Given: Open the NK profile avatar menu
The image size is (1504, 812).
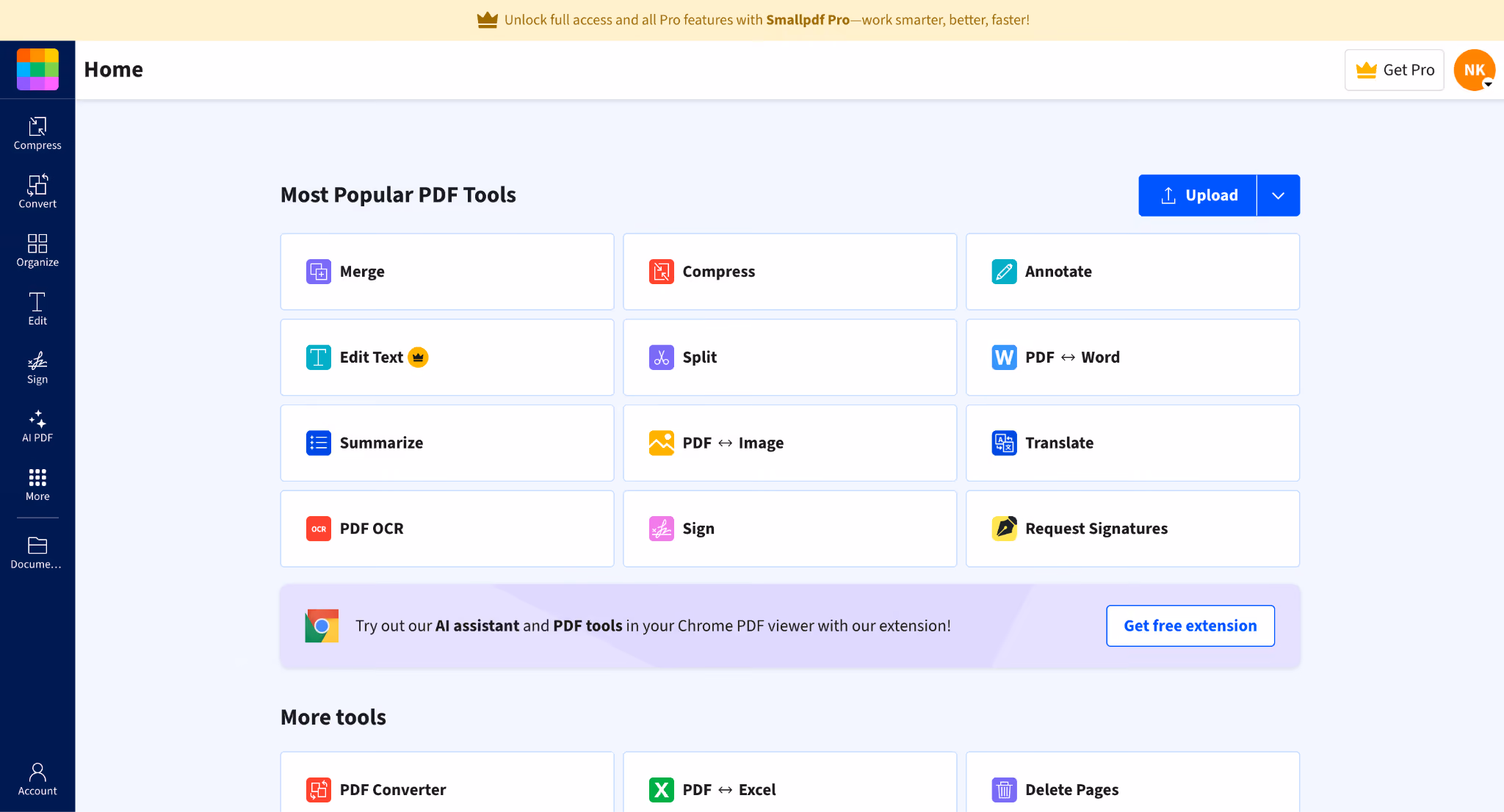Looking at the screenshot, I should tap(1475, 70).
